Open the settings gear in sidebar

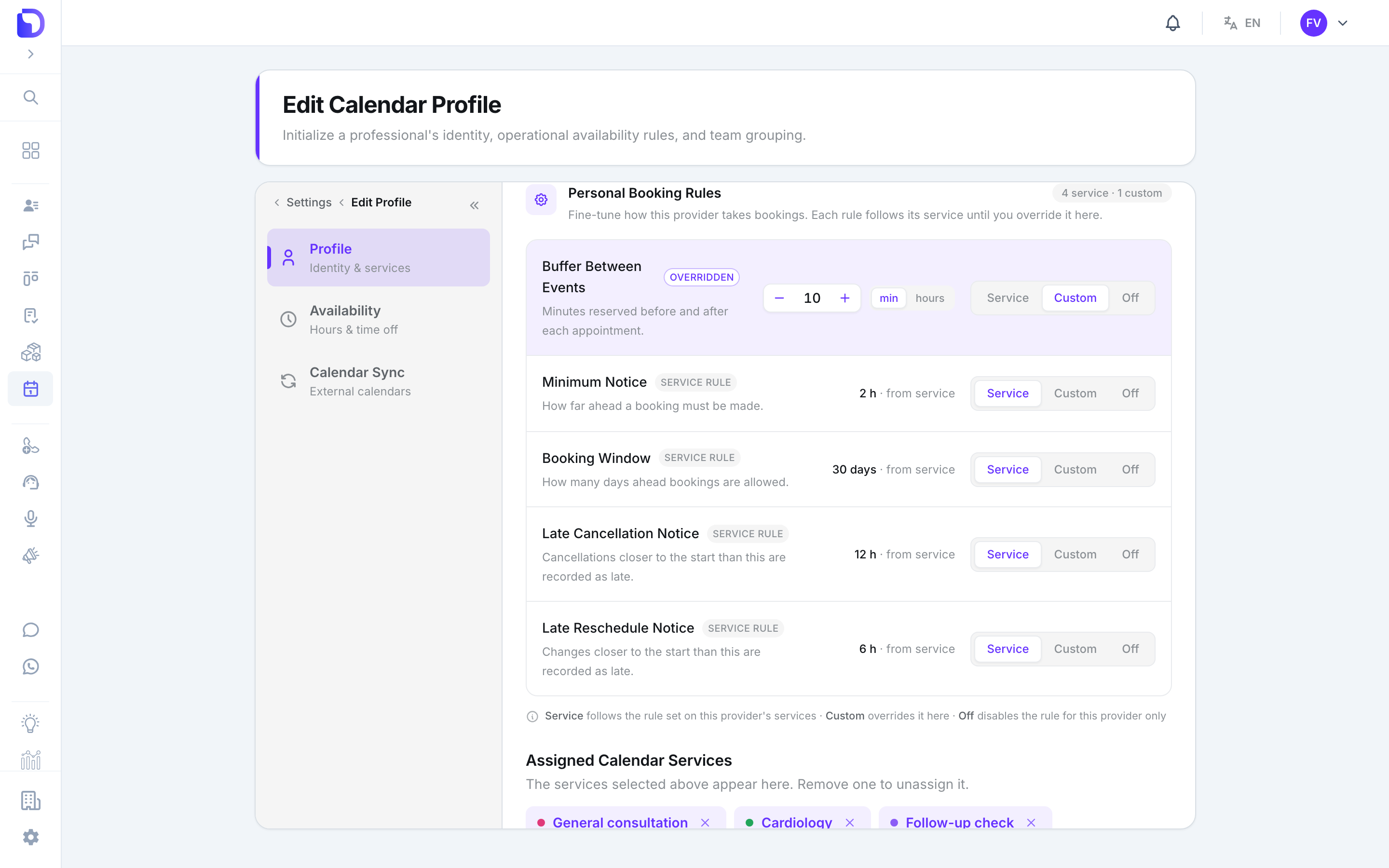[x=30, y=838]
